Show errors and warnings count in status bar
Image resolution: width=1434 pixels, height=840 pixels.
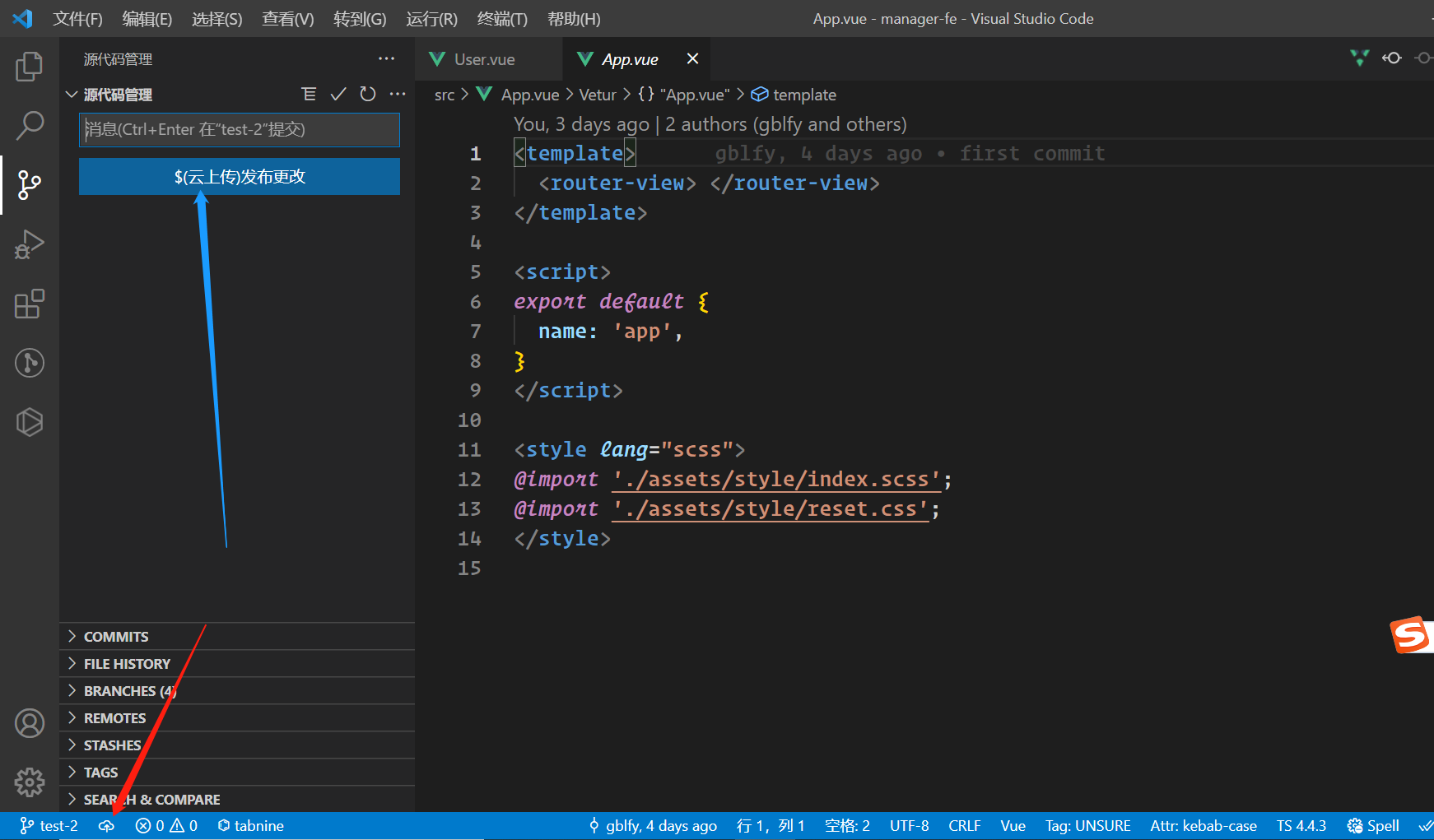point(166,825)
